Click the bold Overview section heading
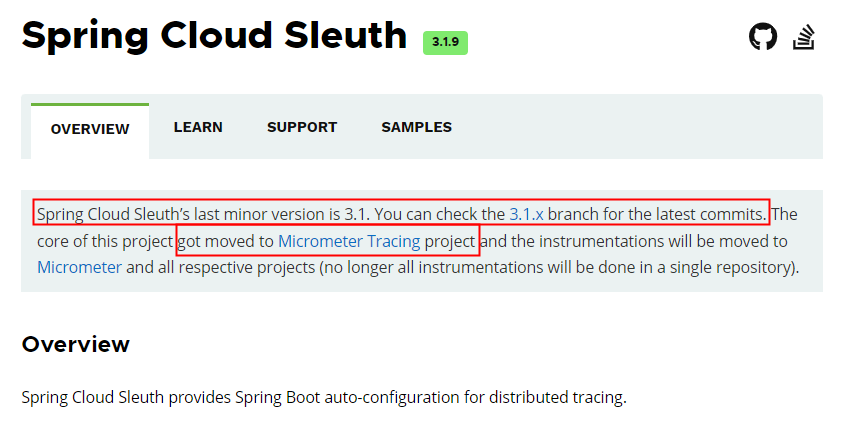 click(x=75, y=344)
